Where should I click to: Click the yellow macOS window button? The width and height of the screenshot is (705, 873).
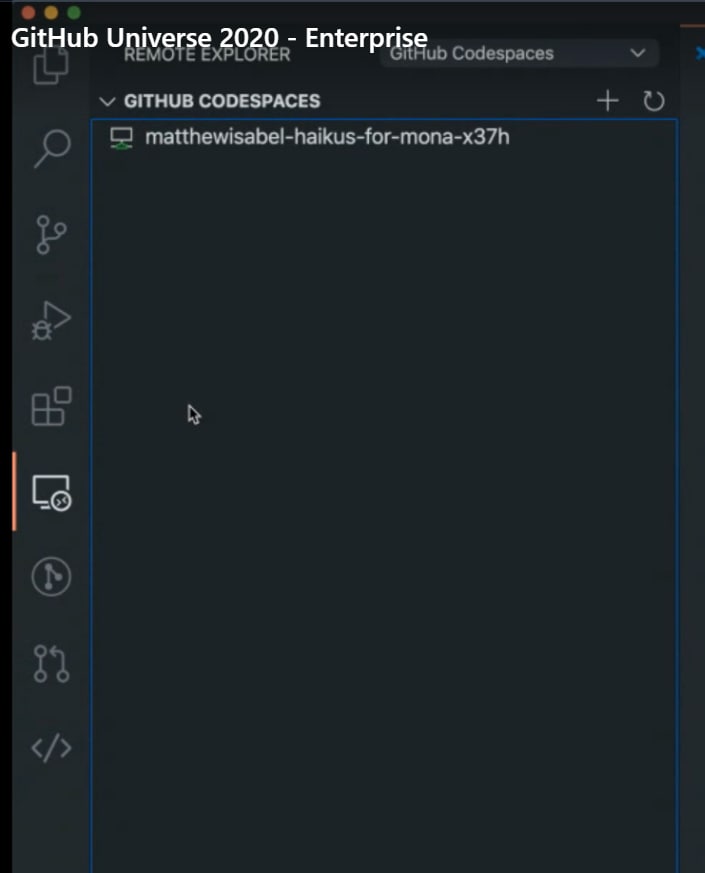51,12
